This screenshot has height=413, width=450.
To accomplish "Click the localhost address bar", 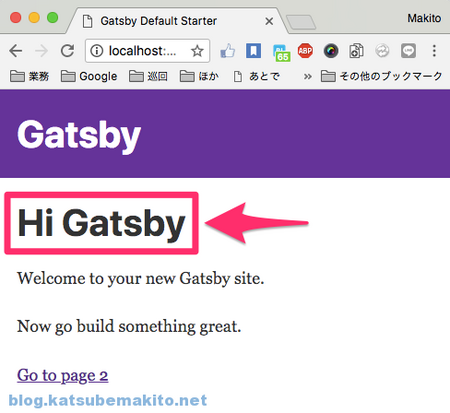I will point(147,51).
